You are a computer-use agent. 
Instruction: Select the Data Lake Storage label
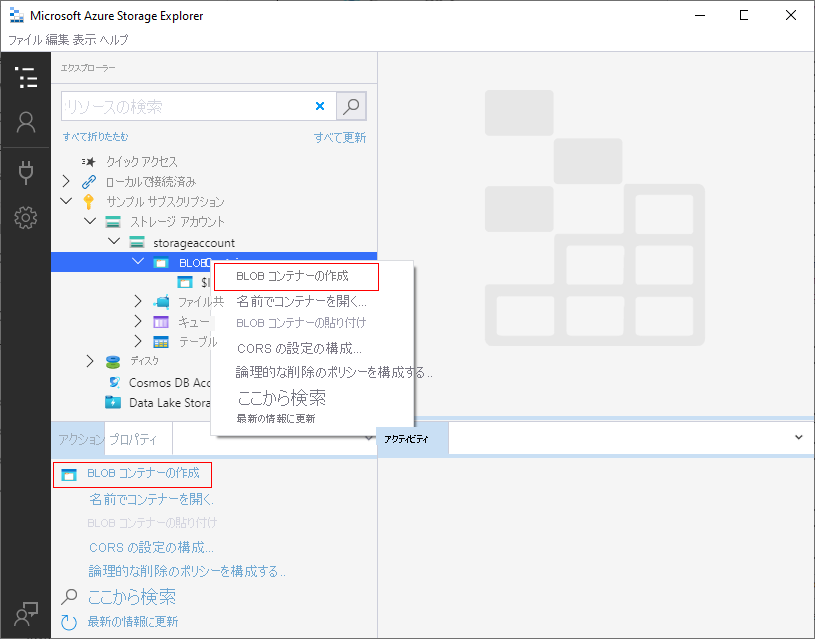[x=169, y=402]
